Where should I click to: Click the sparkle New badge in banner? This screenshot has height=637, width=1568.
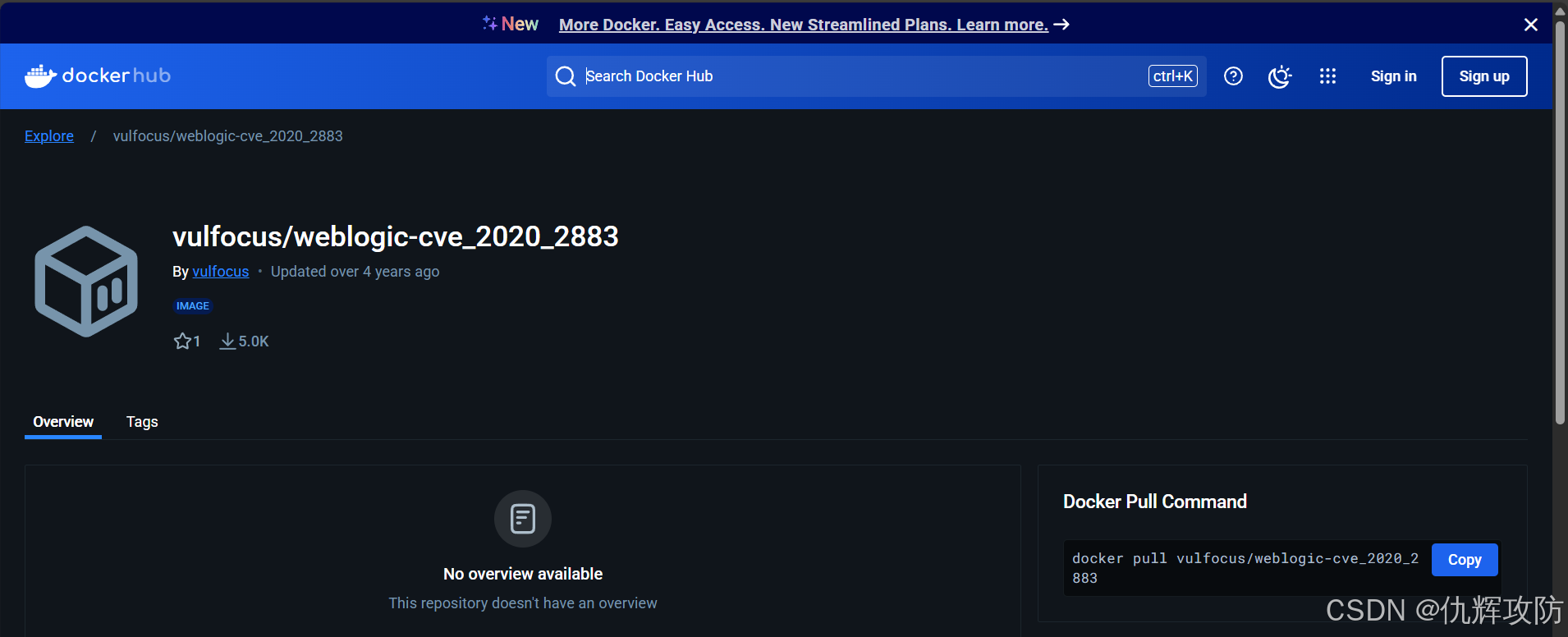tap(510, 24)
